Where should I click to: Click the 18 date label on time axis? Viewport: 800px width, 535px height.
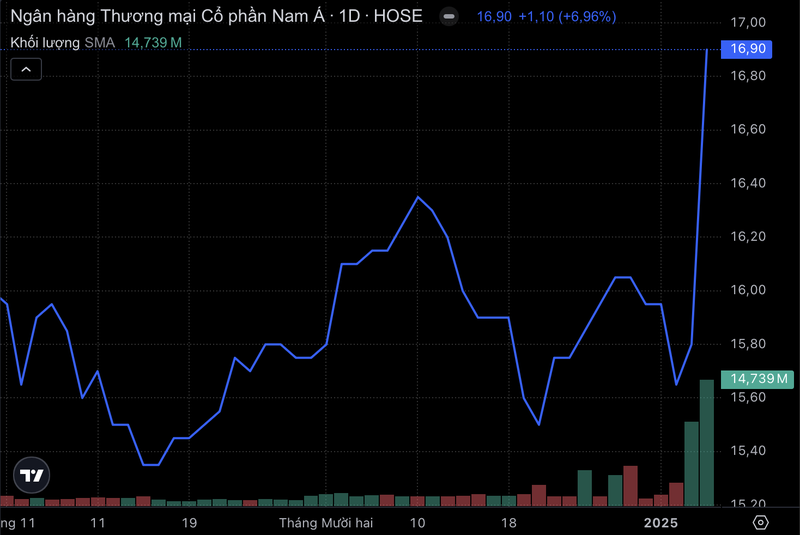click(x=508, y=523)
